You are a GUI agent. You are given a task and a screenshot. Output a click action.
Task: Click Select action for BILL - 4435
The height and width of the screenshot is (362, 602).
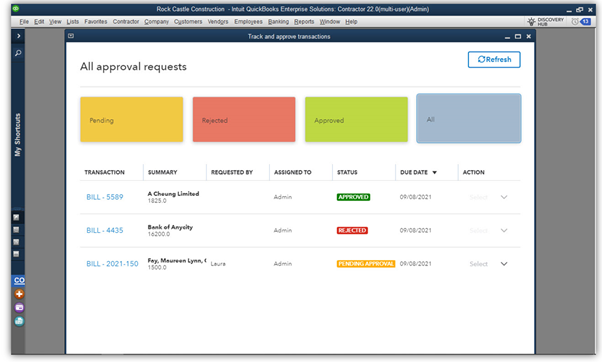tap(478, 230)
